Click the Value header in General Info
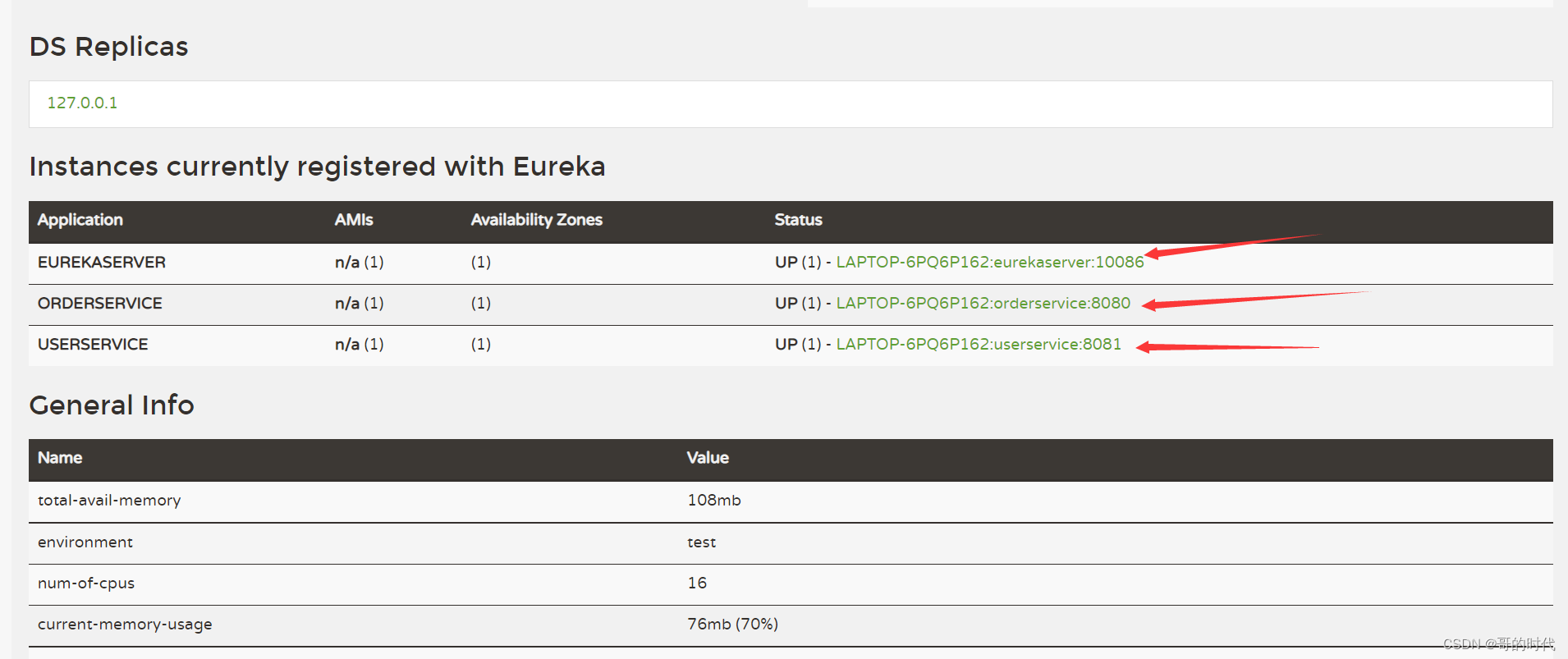Screen dimensions: 1568x659 [x=708, y=458]
